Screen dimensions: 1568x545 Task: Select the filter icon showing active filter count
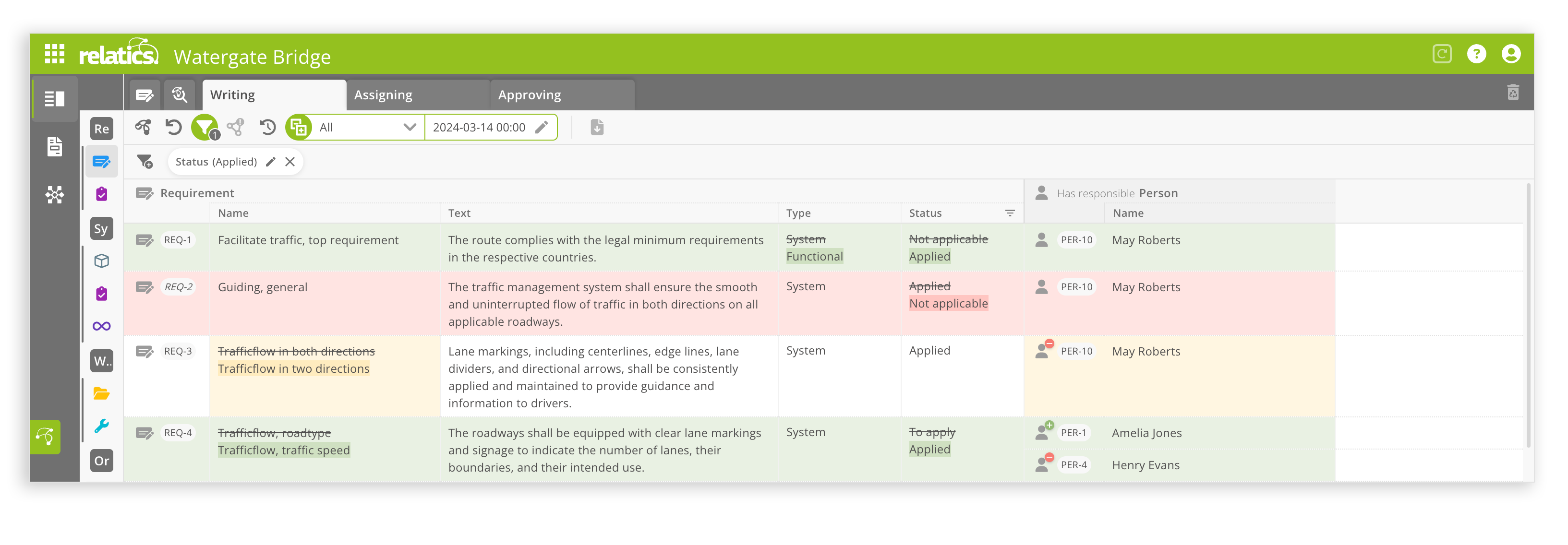tap(205, 127)
